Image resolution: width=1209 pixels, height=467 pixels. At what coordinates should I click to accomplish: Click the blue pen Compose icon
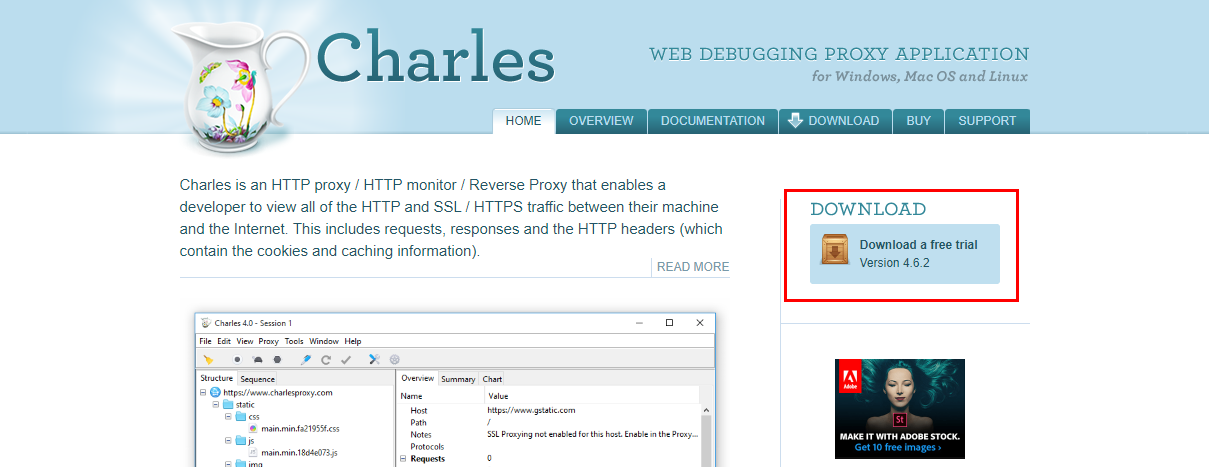click(x=306, y=359)
